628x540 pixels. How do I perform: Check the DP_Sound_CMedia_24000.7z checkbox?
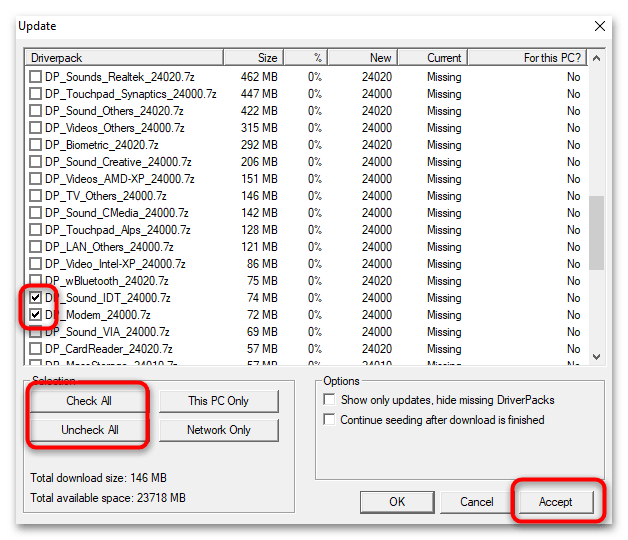pyautogui.click(x=36, y=213)
